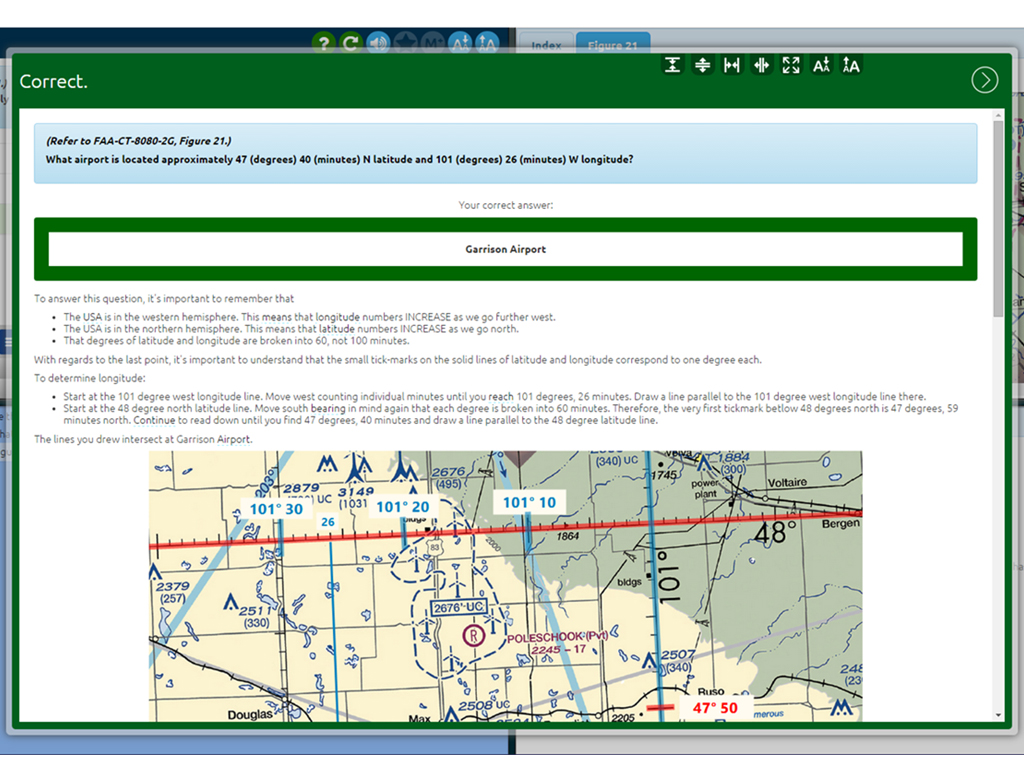
Task: Decrease font size in the green dialog header
Action: pos(821,65)
